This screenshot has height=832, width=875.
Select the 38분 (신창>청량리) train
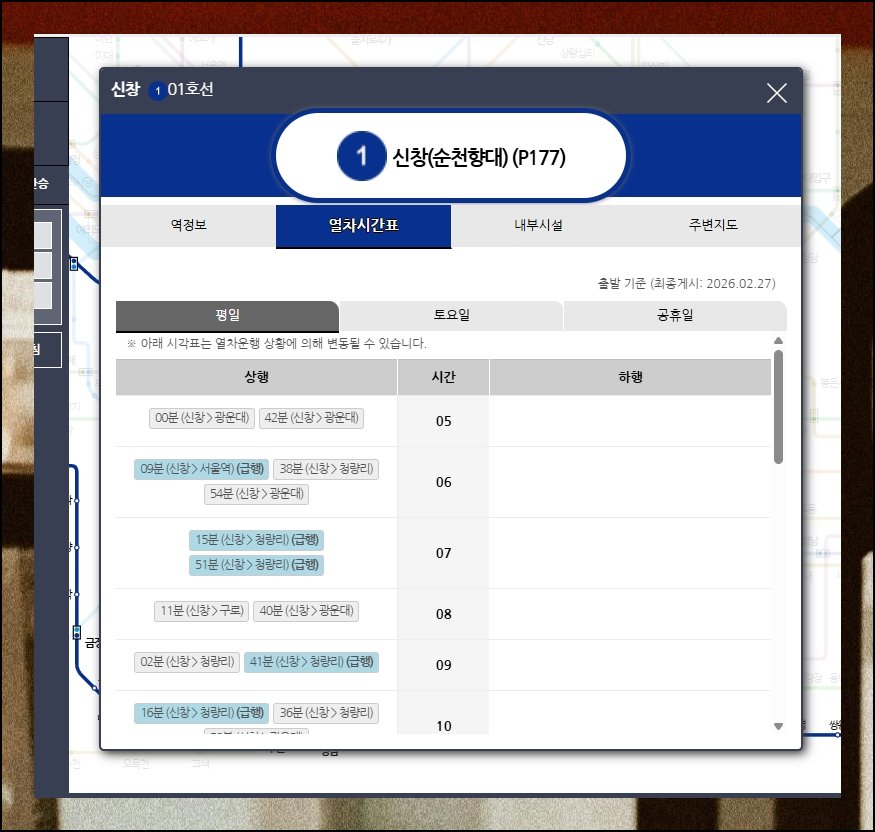(x=326, y=469)
